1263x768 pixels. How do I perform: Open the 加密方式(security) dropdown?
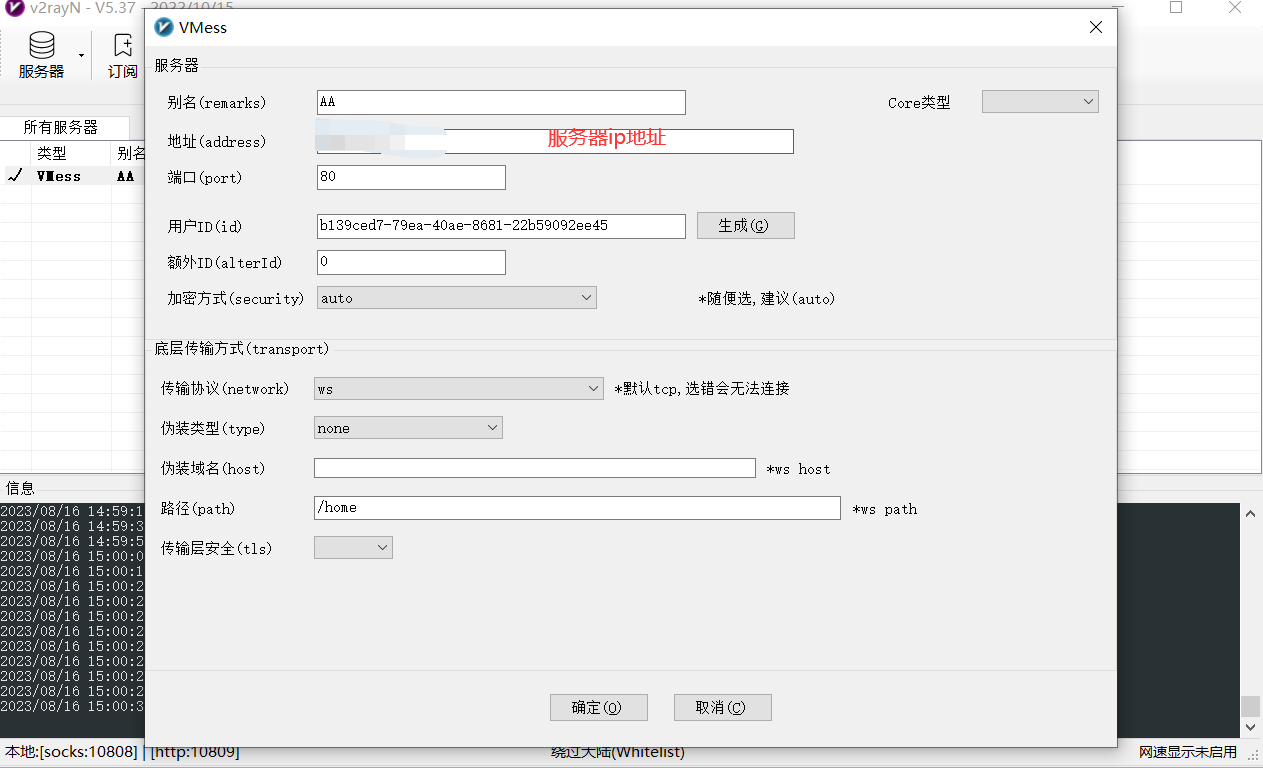point(457,298)
